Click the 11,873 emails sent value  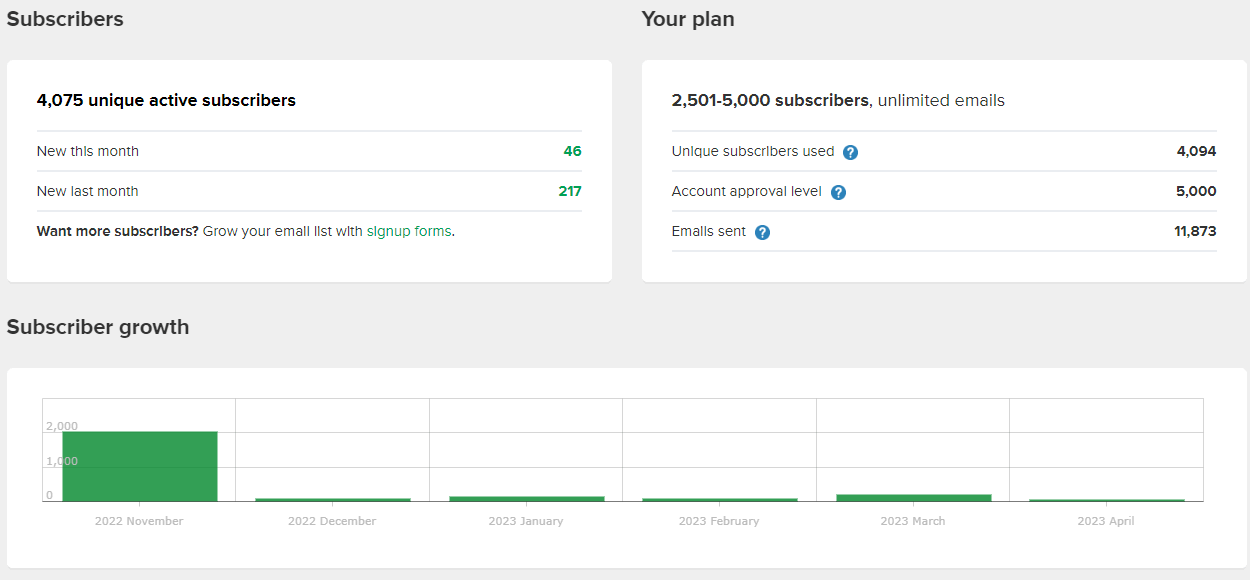pos(1195,231)
